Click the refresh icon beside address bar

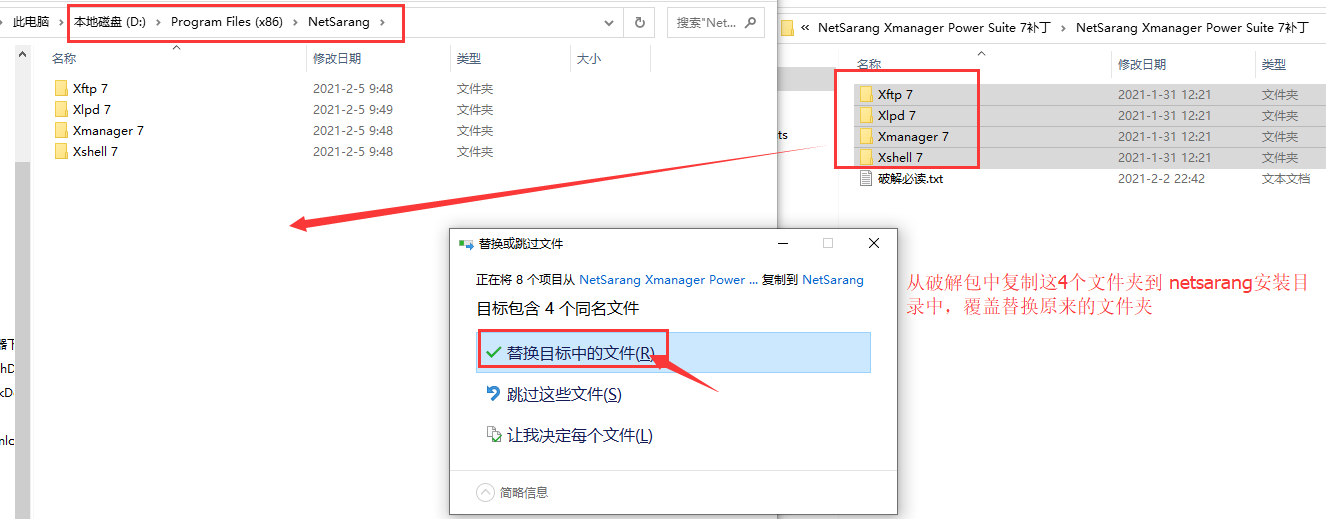click(x=640, y=21)
